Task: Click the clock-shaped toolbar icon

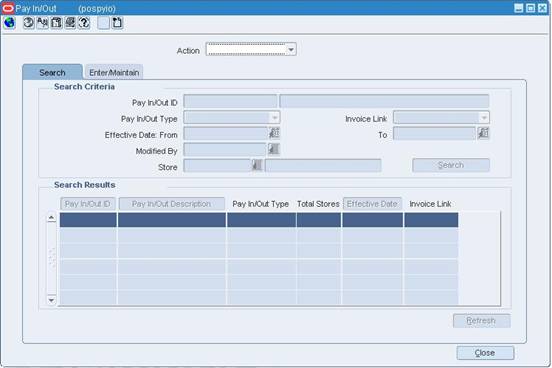Action: [x=29, y=23]
